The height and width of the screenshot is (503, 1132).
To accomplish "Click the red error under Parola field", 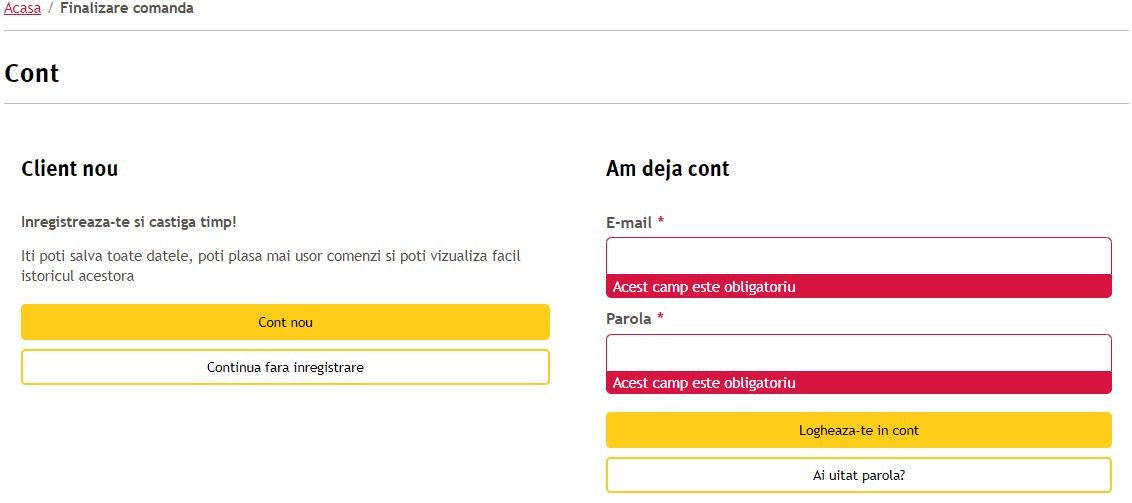I will point(858,382).
